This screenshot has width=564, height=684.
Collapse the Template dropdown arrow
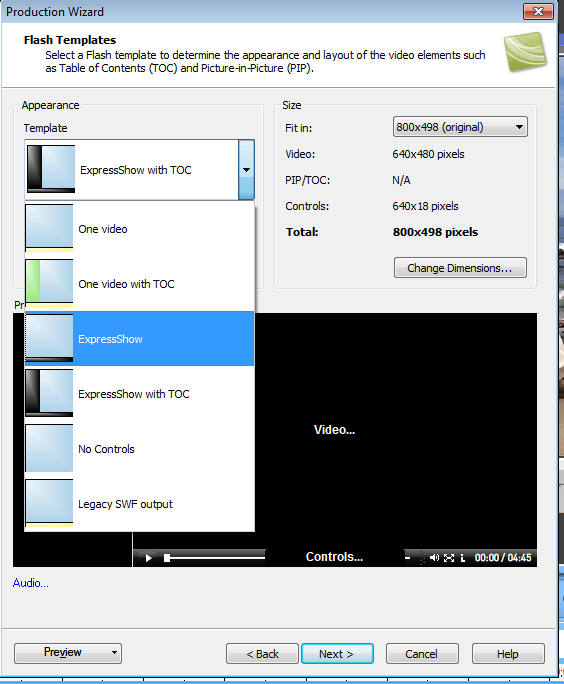click(246, 170)
